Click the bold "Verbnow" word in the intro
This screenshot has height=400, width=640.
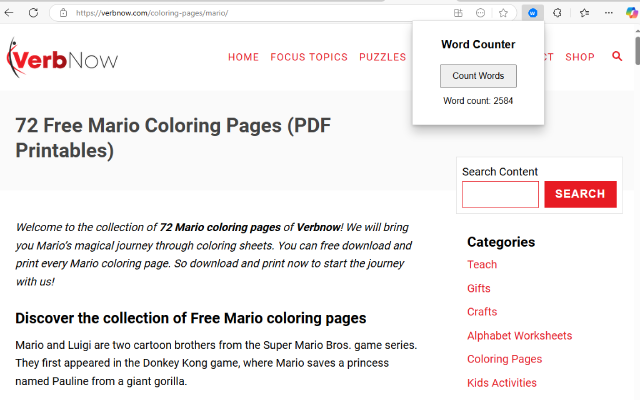(x=319, y=227)
